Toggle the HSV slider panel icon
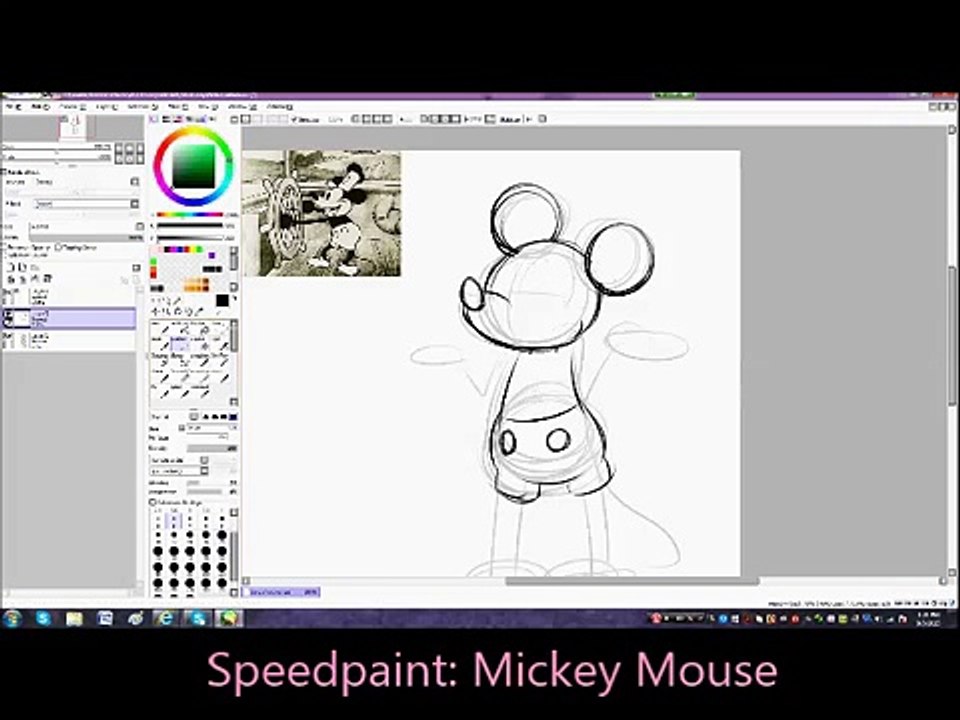The image size is (960, 720). pos(177,119)
